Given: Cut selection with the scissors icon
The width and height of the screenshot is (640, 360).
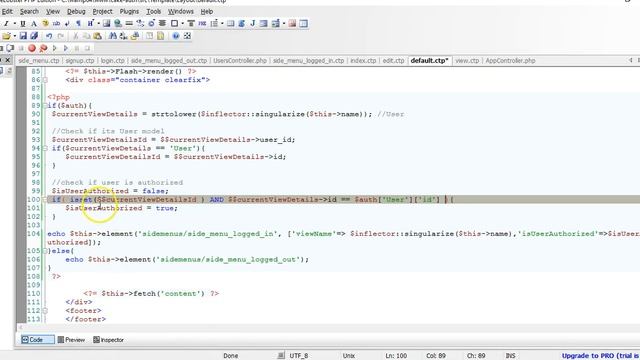Looking at the screenshot, I should (x=76, y=36).
